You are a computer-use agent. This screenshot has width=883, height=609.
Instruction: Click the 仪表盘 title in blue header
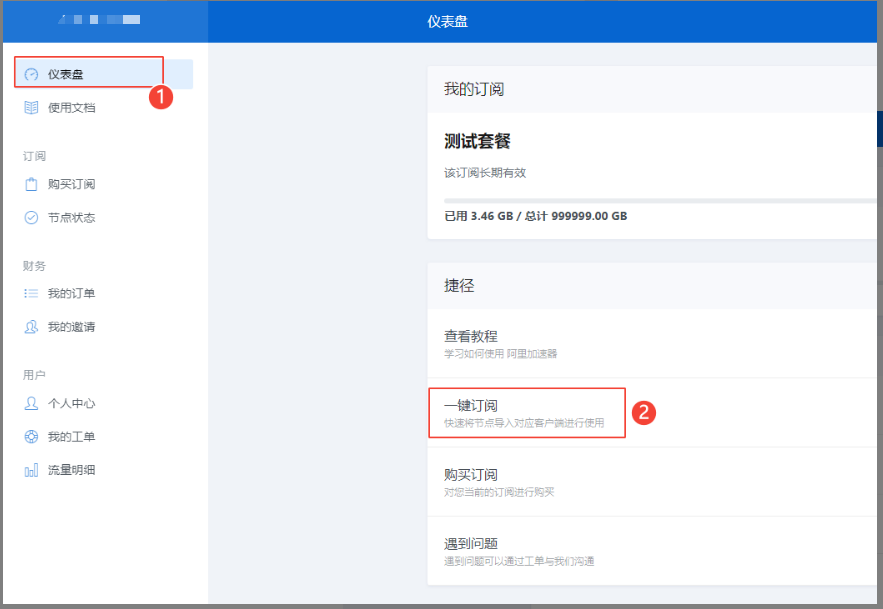coord(447,20)
